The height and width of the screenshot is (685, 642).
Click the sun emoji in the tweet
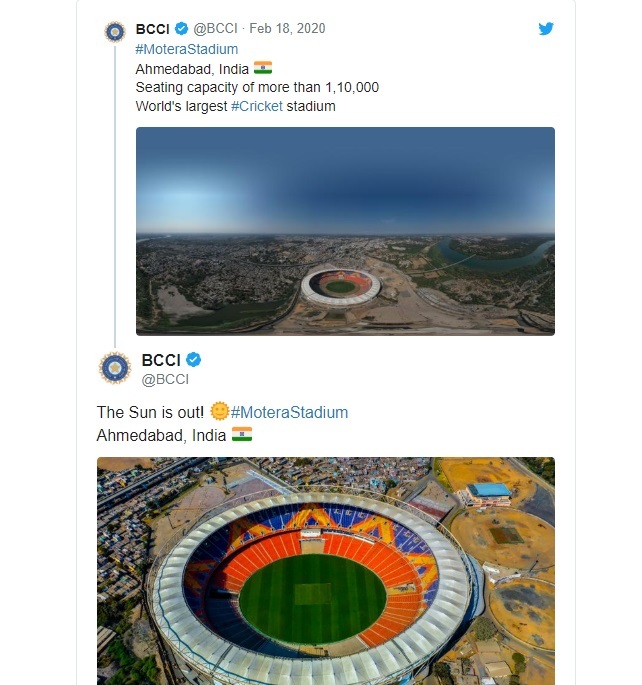tap(219, 411)
